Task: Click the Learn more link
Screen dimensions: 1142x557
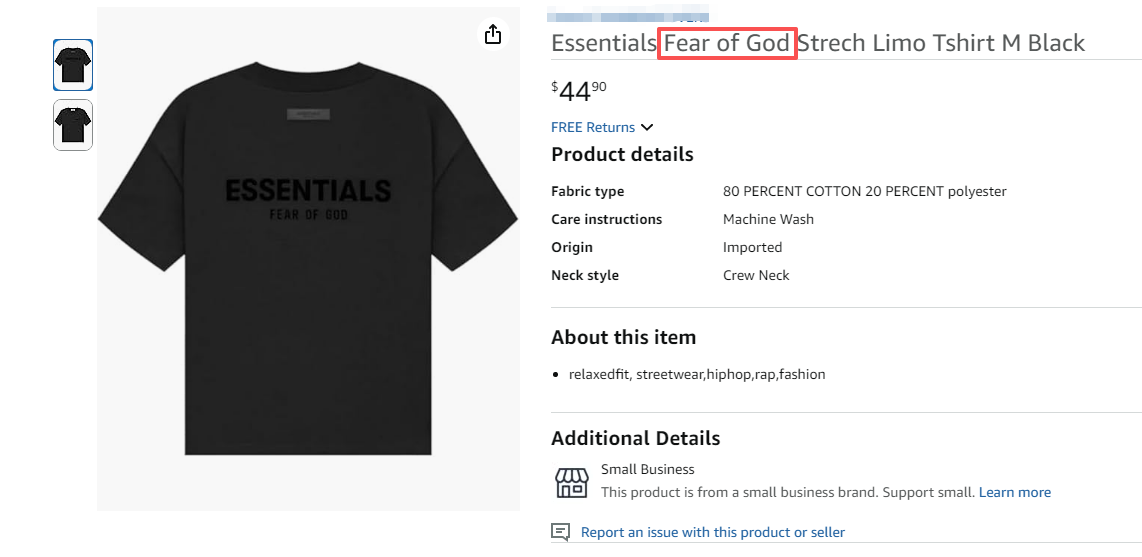Action: (1014, 492)
